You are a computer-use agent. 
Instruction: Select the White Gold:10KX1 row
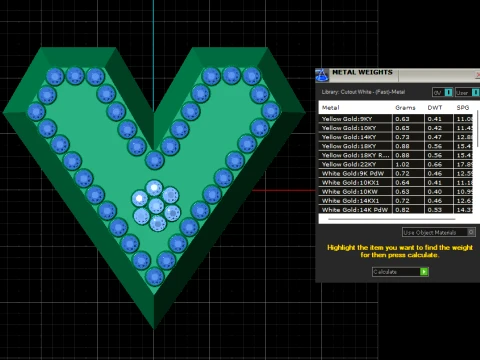point(396,182)
